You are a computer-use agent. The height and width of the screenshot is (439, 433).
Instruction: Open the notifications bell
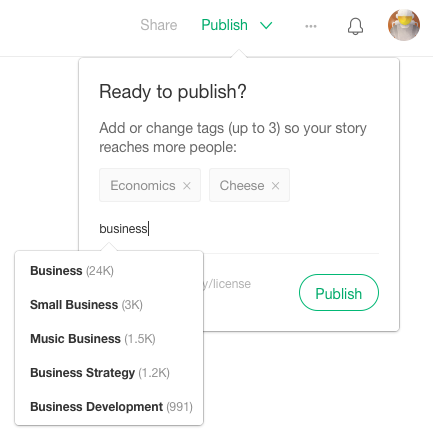[x=355, y=26]
